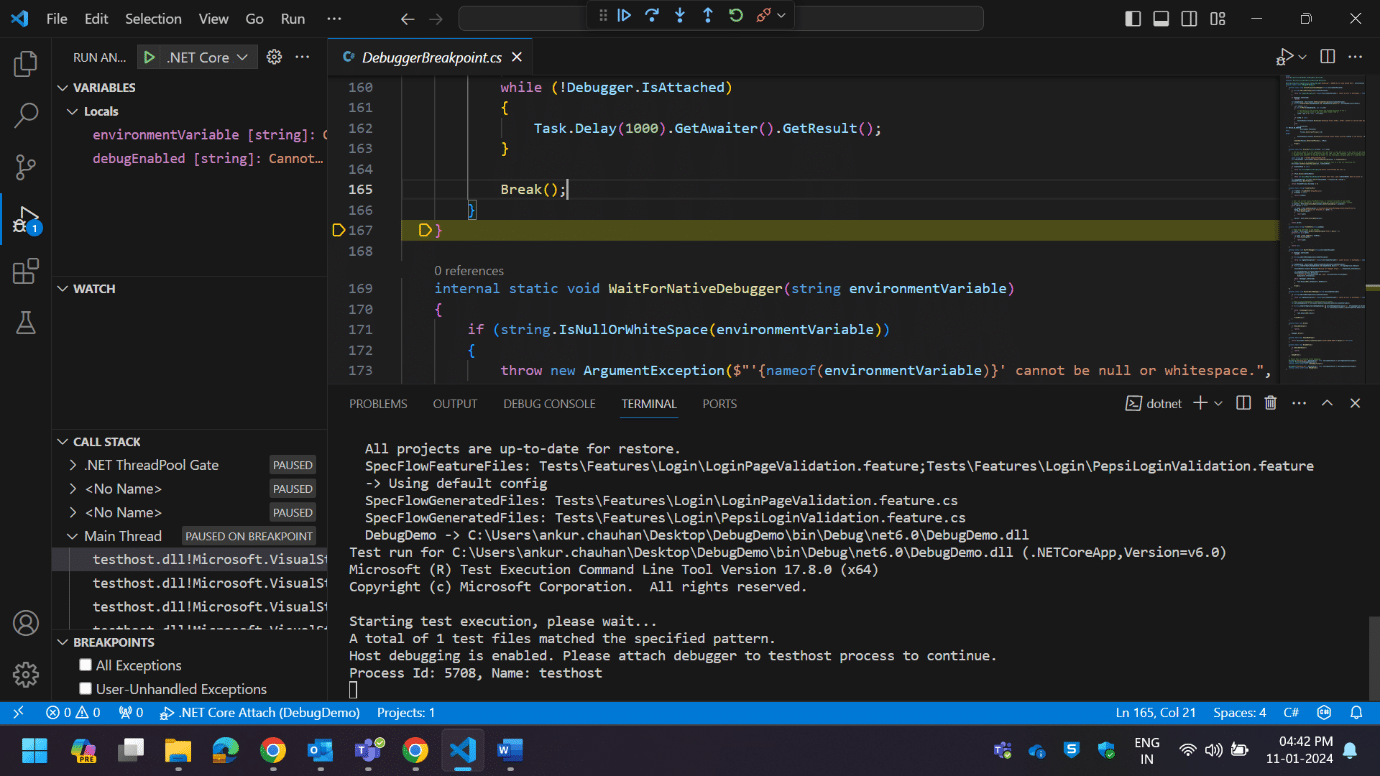The width and height of the screenshot is (1380, 776).
Task: Collapse the Main Thread call stack
Action: coord(73,536)
